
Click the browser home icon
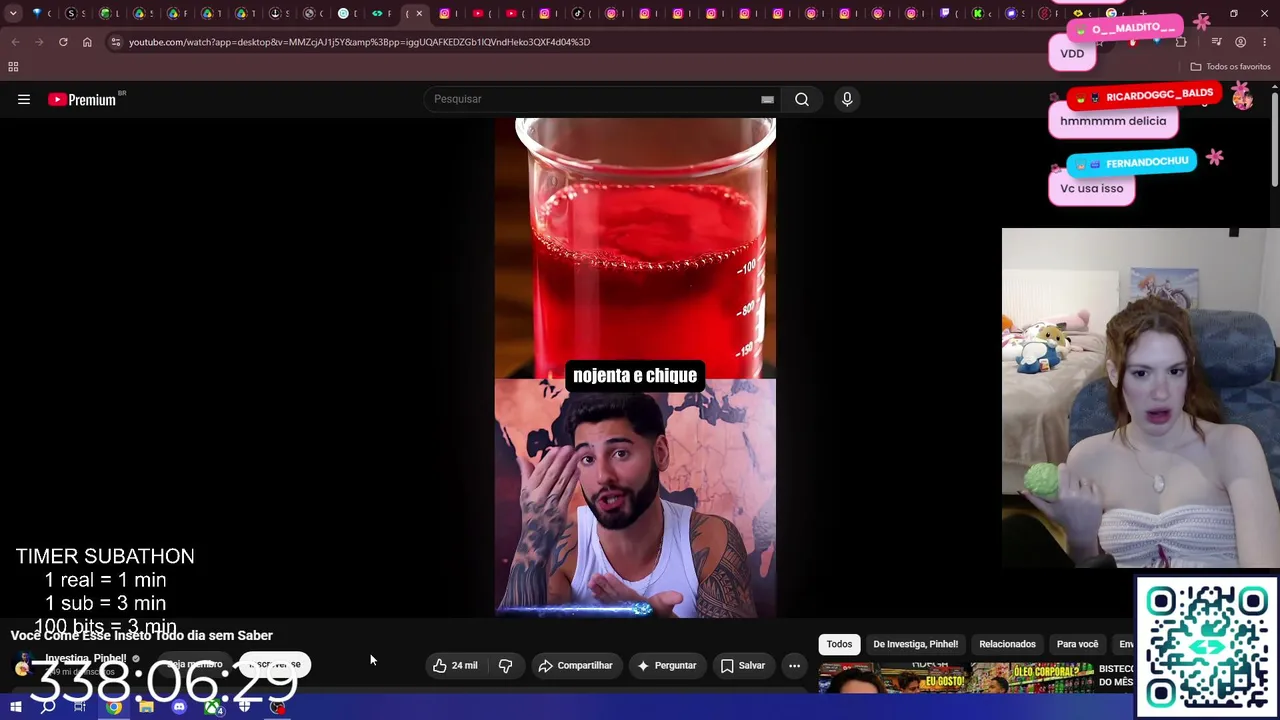coord(87,42)
